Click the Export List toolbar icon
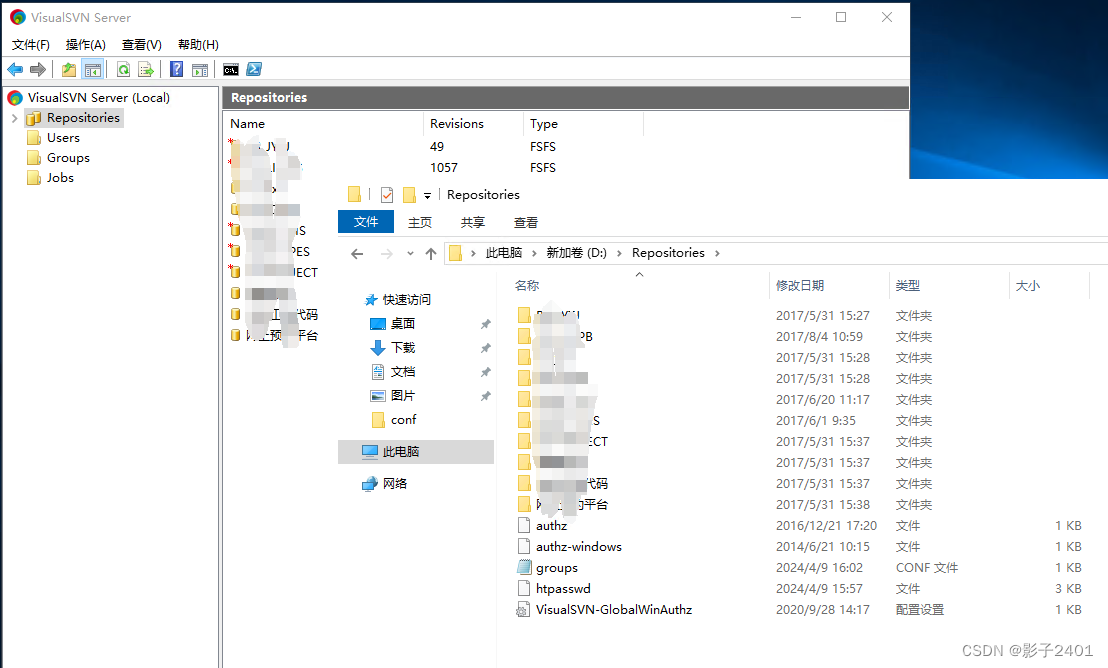The image size is (1108, 668). point(146,69)
